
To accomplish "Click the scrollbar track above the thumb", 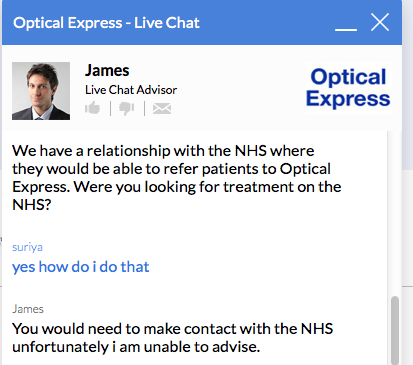I will click(x=395, y=213).
